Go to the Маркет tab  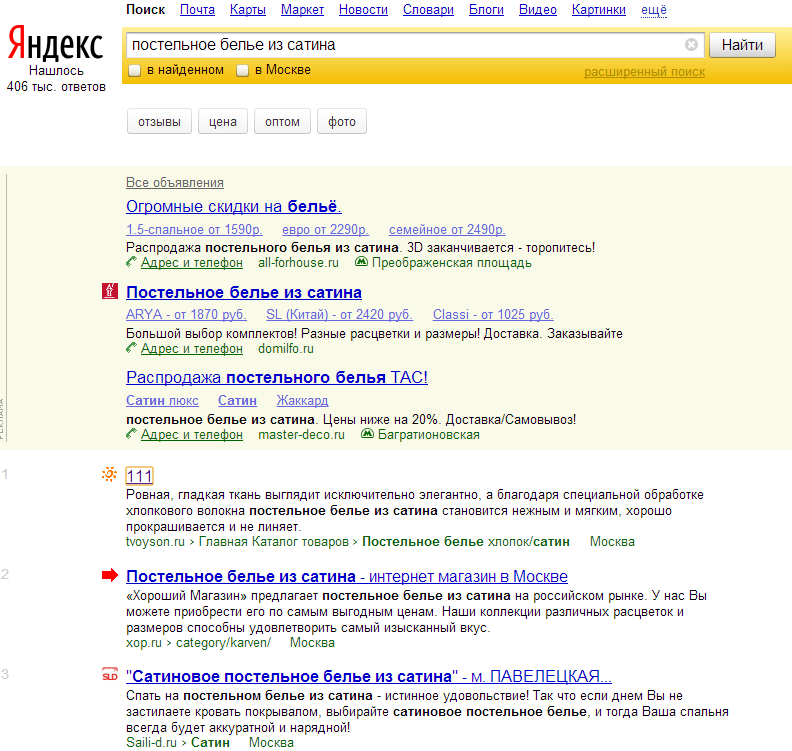tap(302, 10)
